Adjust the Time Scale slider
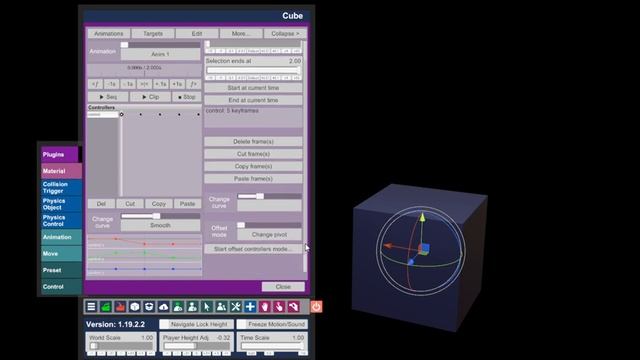 272,346
